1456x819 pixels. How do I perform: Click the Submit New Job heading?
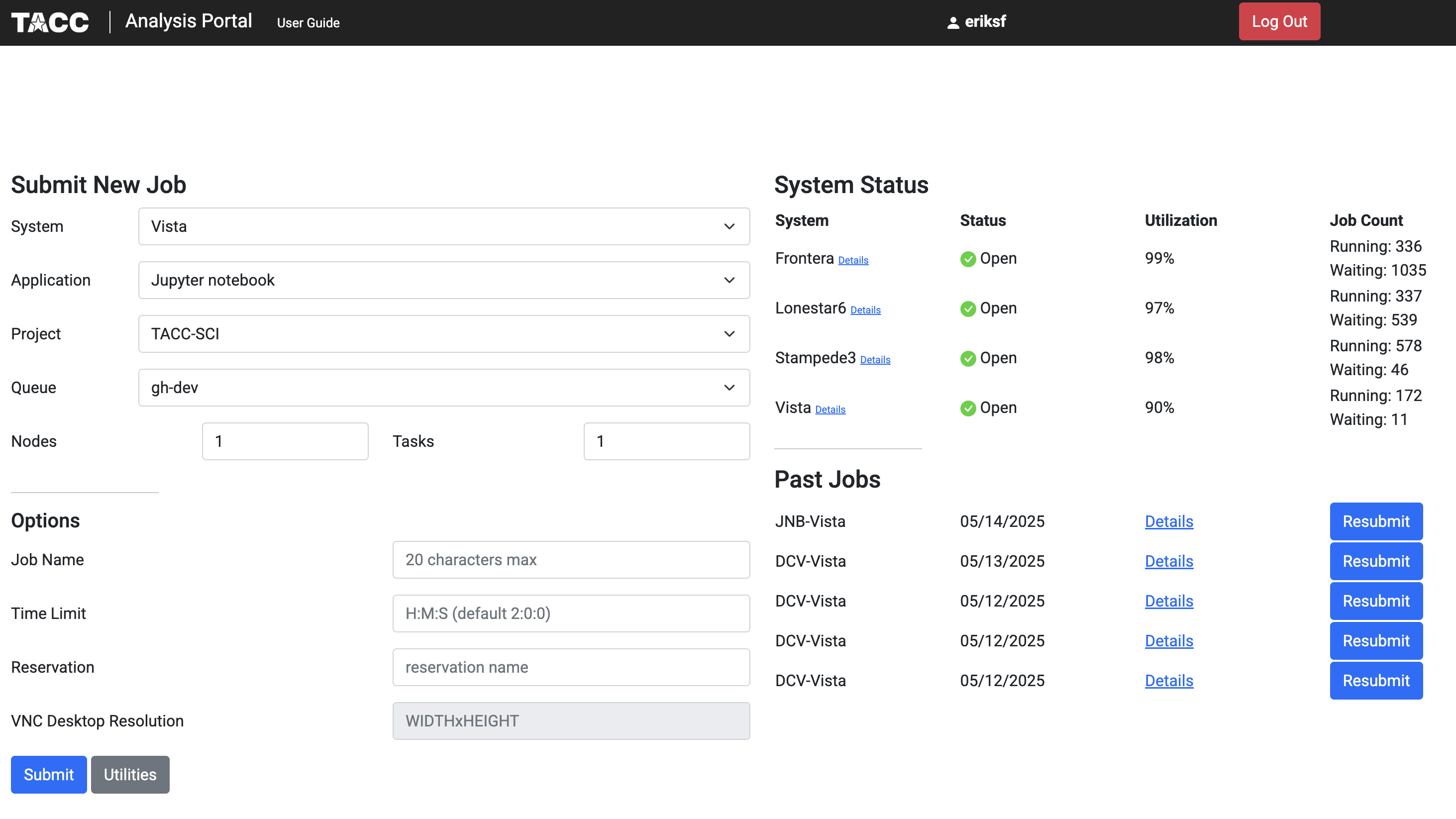click(x=99, y=185)
